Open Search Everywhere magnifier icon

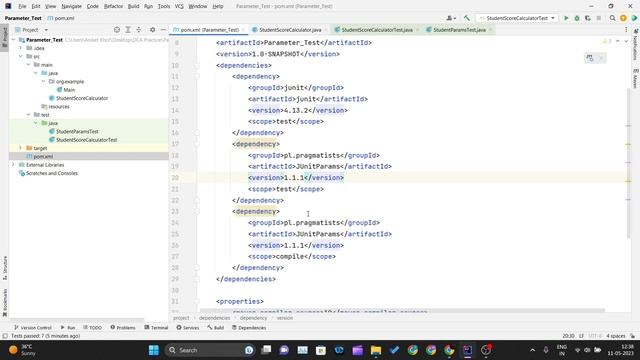coord(612,18)
